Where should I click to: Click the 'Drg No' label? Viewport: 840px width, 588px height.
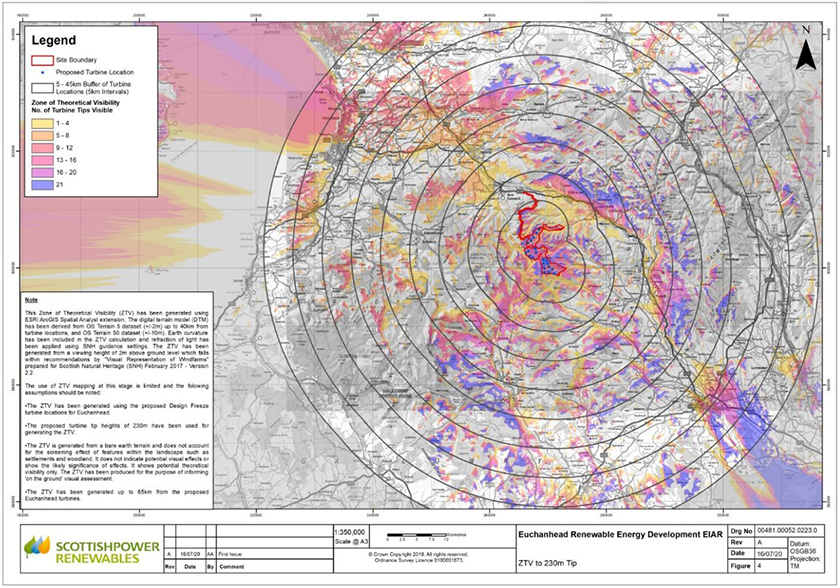point(742,531)
